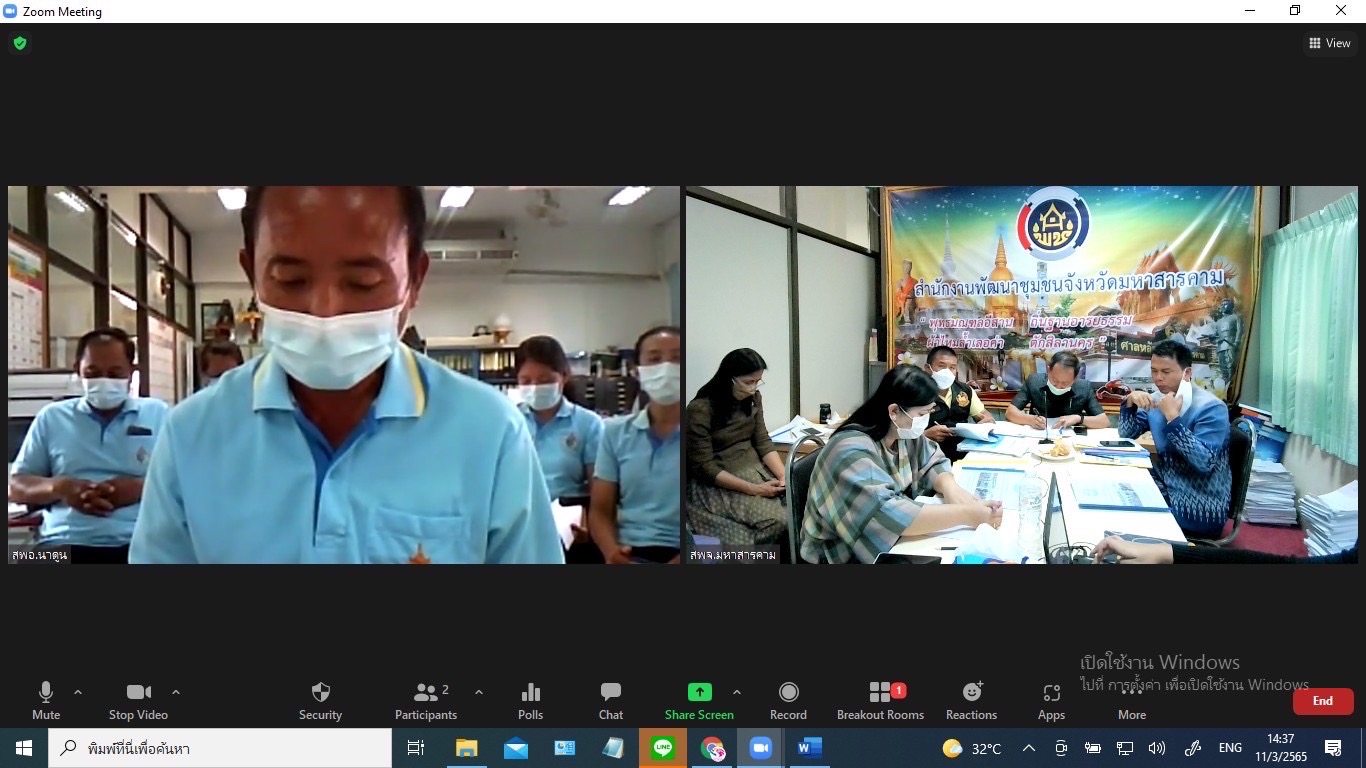This screenshot has width=1366, height=768.
Task: Click the green encryption shield icon
Action: point(19,43)
